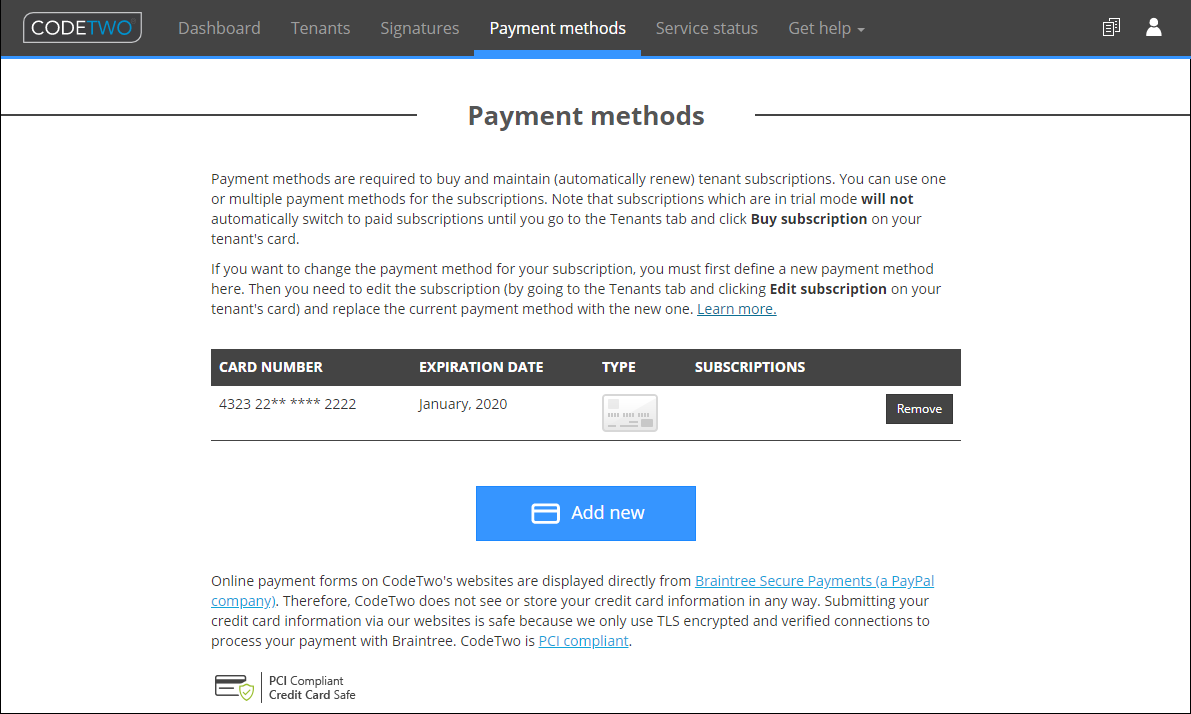Switch to the Tenants tab

[x=321, y=28]
